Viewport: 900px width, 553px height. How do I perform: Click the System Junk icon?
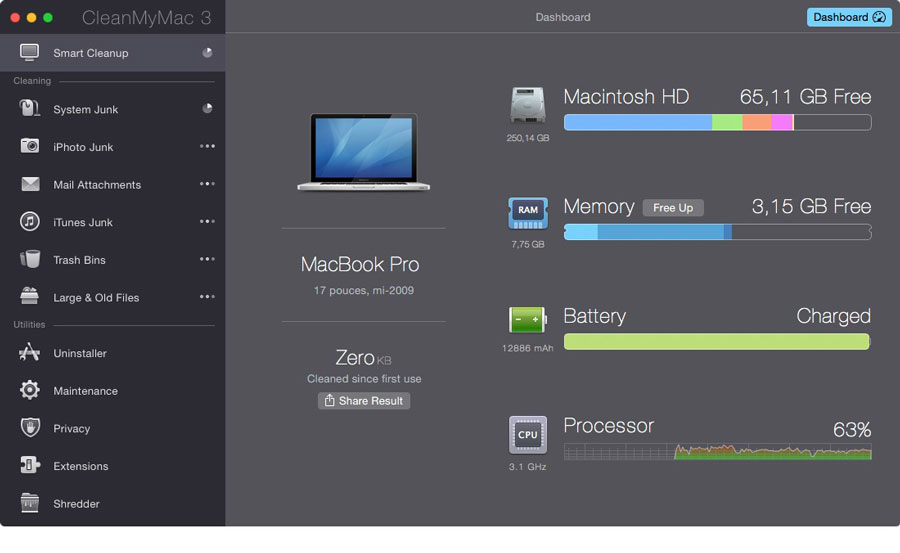(x=29, y=108)
